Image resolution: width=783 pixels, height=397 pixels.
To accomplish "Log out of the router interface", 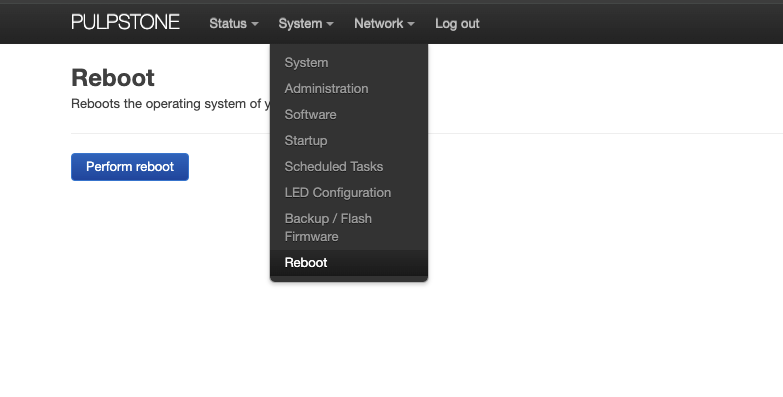I will tap(457, 23).
